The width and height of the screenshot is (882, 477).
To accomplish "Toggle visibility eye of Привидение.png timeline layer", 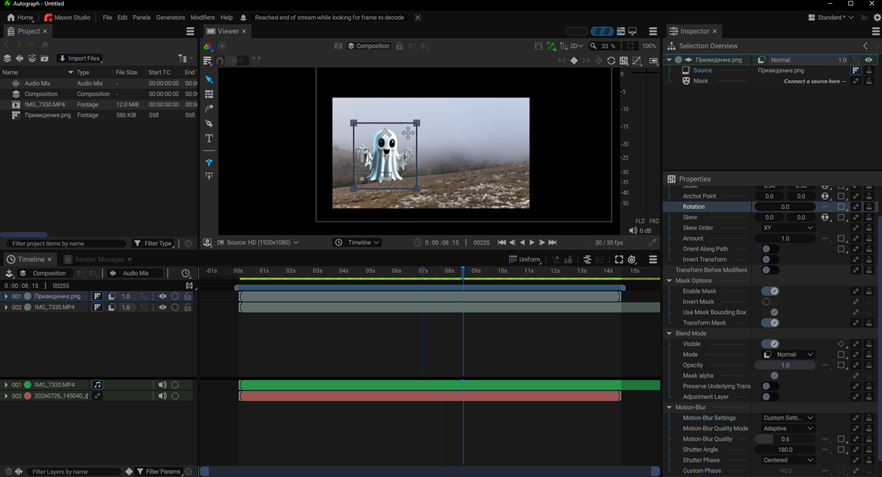I will click(163, 296).
